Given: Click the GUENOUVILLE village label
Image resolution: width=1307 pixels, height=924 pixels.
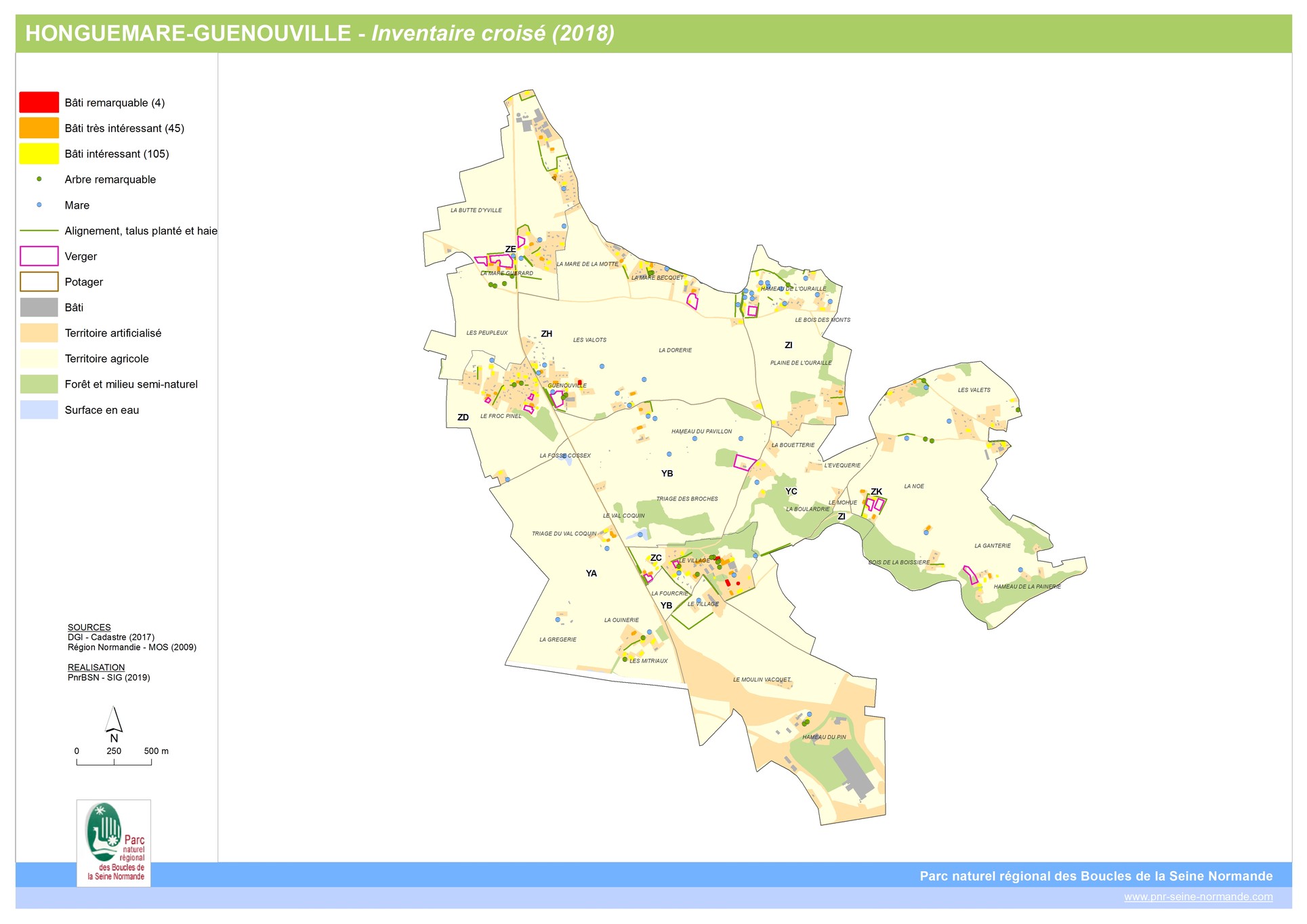Looking at the screenshot, I should tap(567, 385).
